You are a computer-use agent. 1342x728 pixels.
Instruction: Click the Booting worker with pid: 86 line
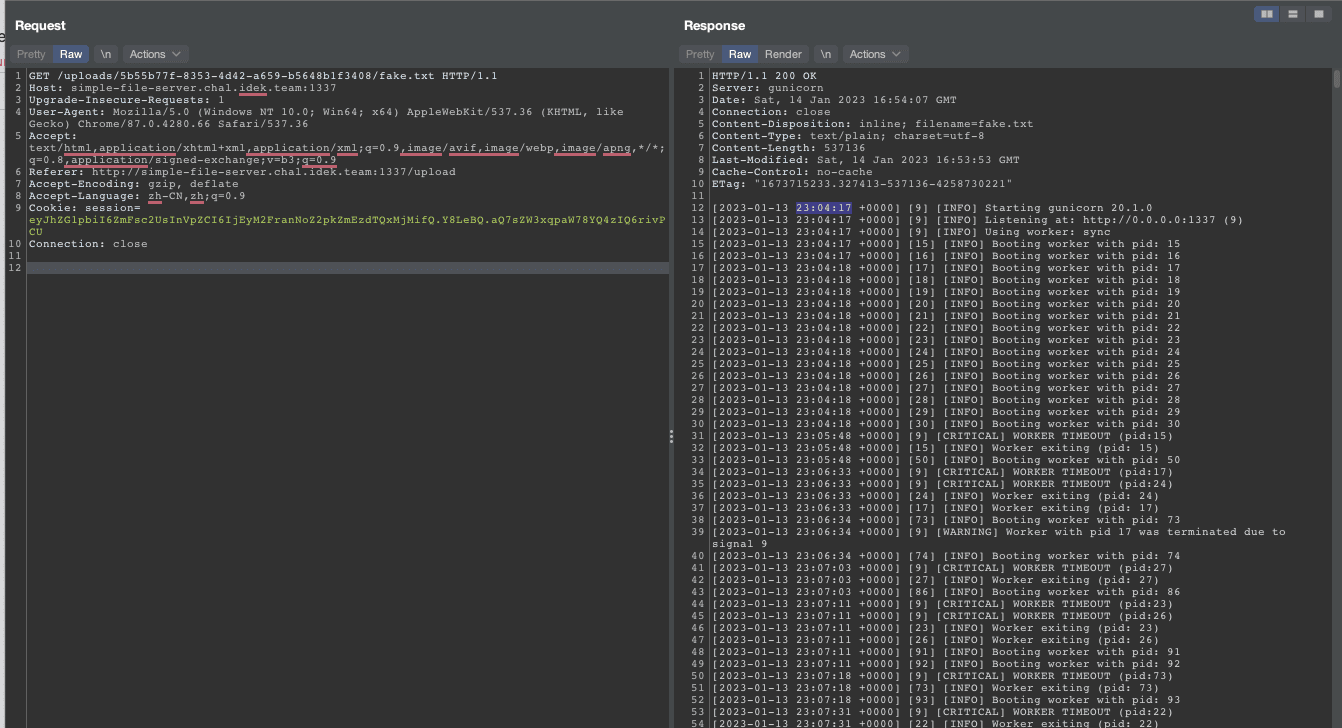tap(946, 592)
